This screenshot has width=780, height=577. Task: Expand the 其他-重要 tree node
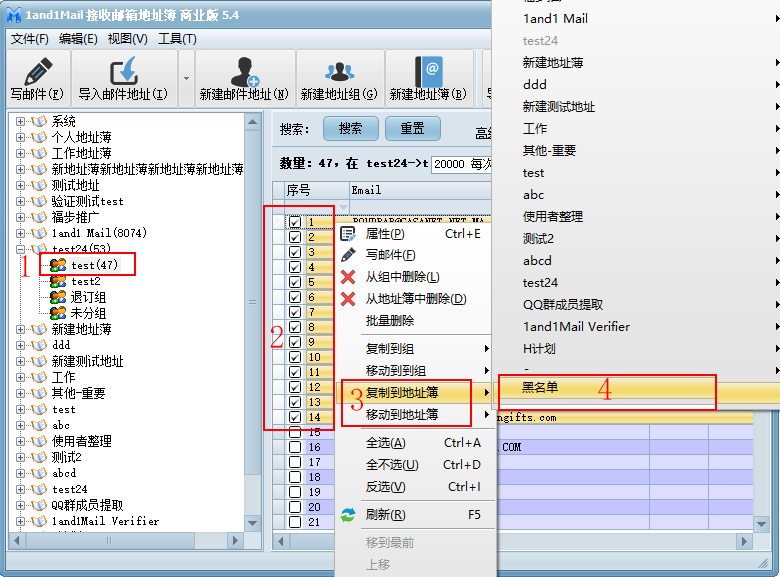click(20, 393)
